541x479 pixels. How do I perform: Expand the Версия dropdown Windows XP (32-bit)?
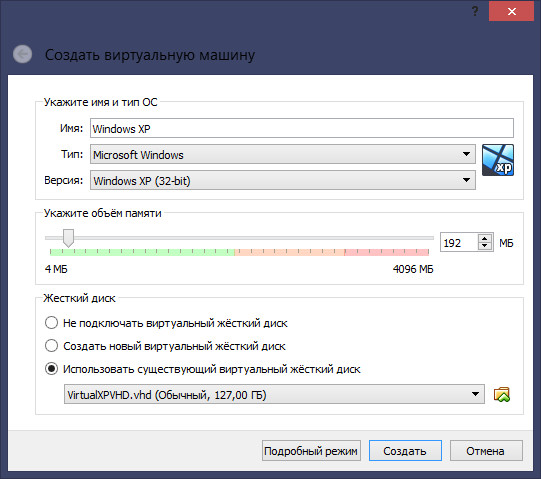[283, 180]
